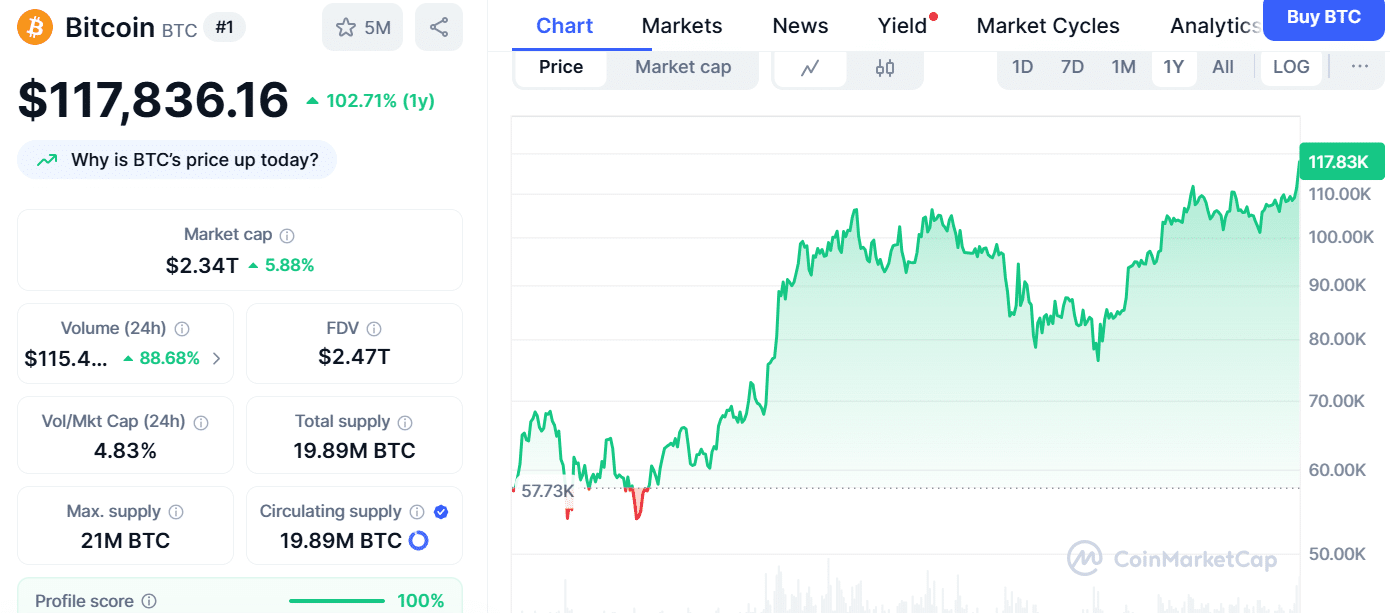The width and height of the screenshot is (1390, 613).
Task: Click Circulating supply info icon
Action: [x=417, y=512]
